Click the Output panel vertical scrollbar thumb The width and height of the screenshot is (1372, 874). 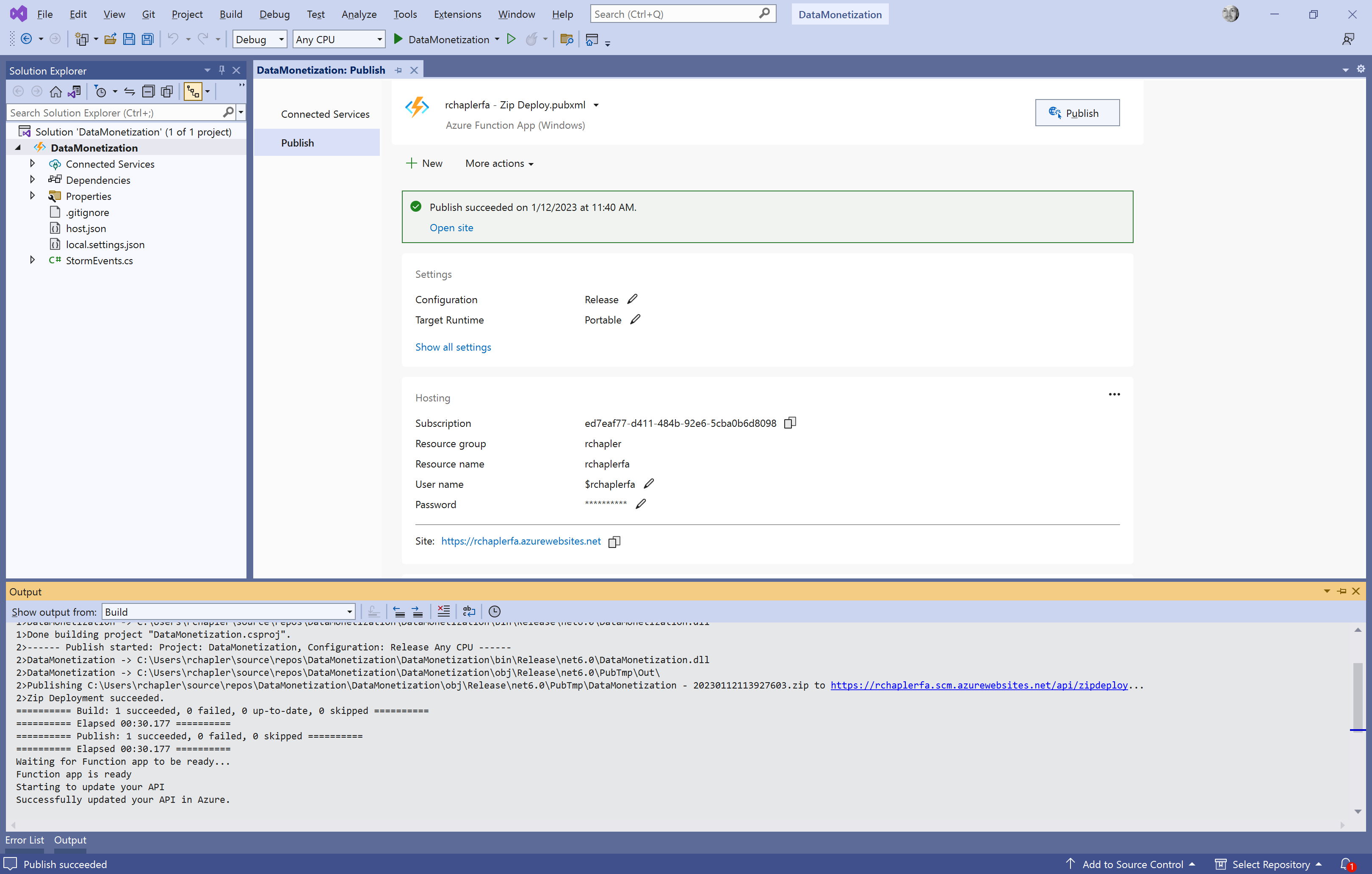[x=1358, y=696]
